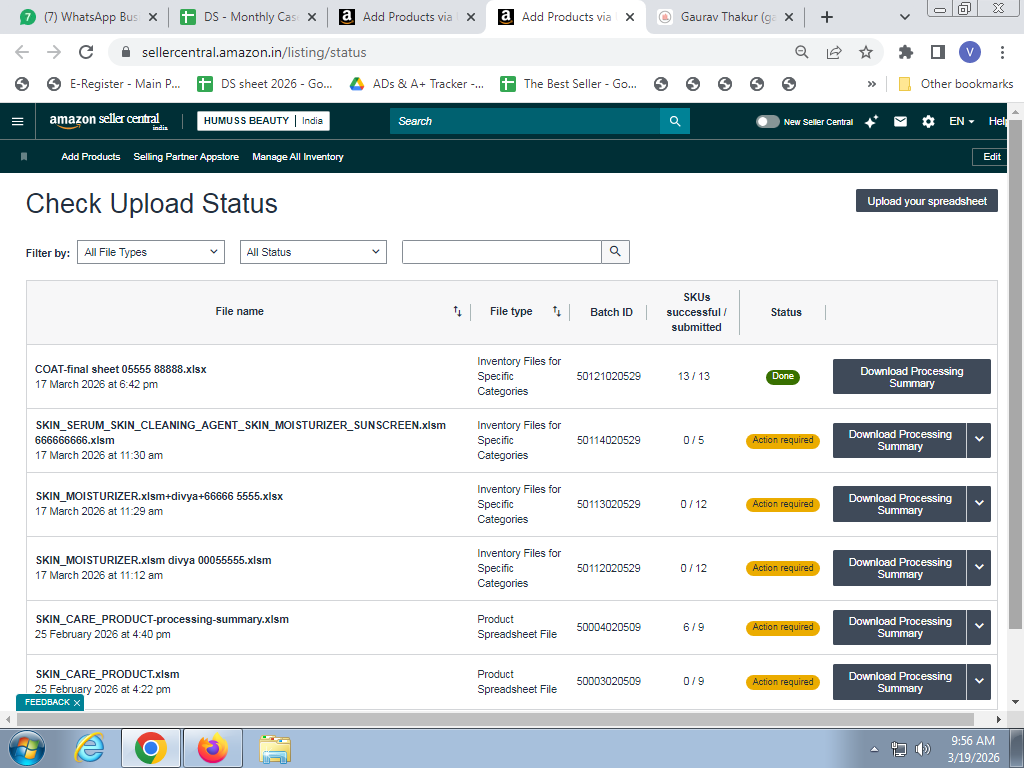
Task: Sort table by File type arrows
Action: point(556,312)
